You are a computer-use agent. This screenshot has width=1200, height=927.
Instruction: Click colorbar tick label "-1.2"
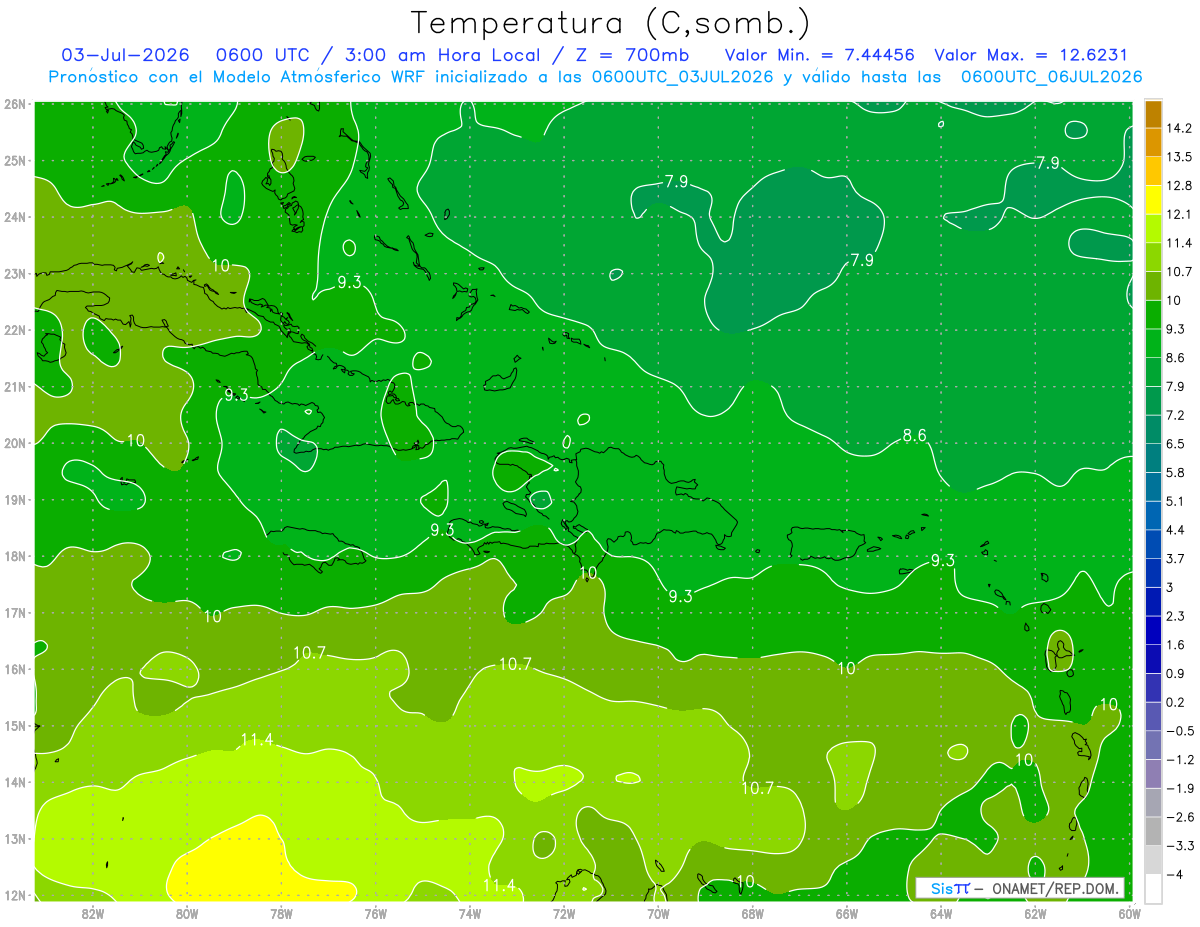coord(1180,759)
